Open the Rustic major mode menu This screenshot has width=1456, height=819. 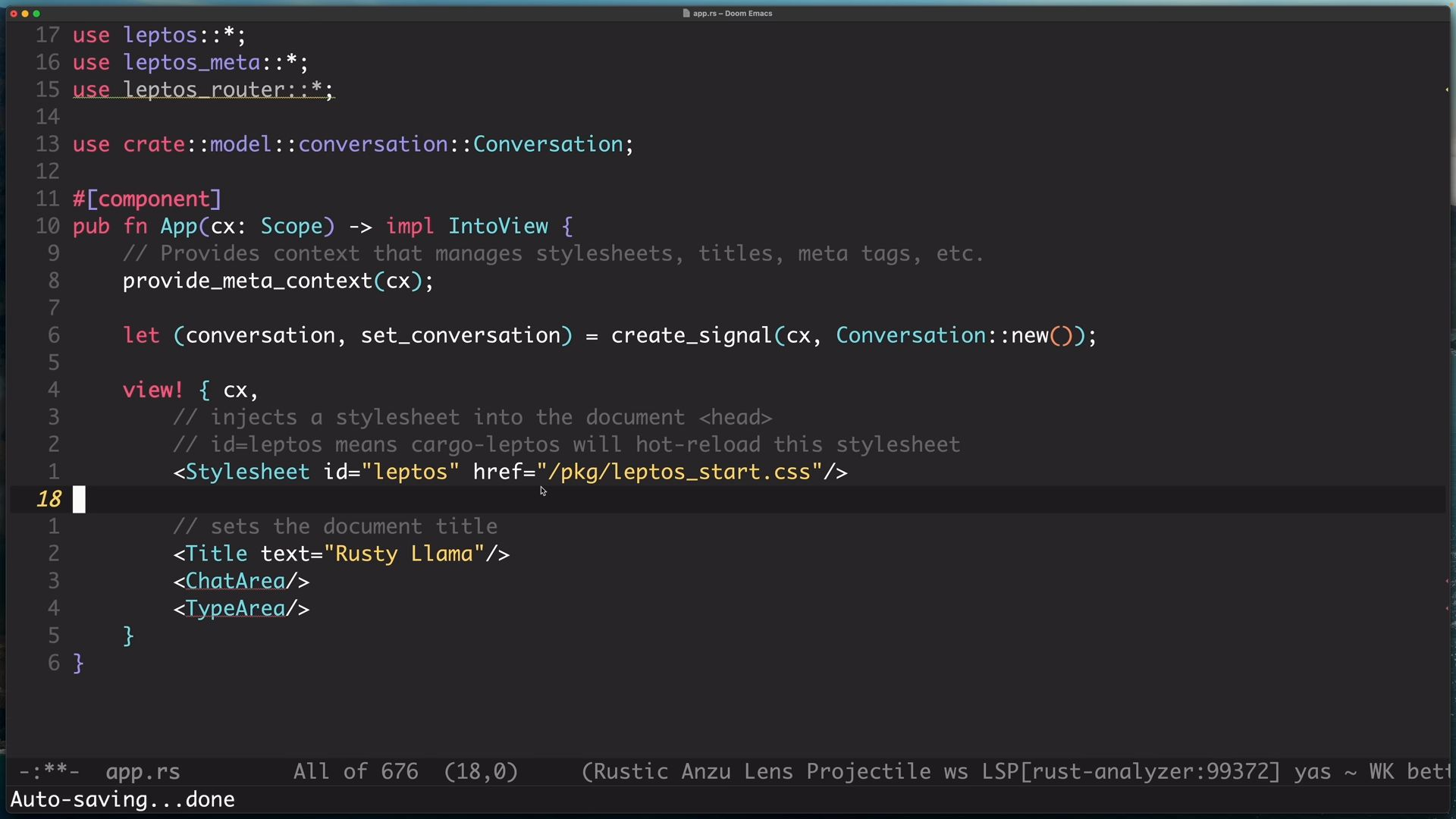pyautogui.click(x=629, y=772)
